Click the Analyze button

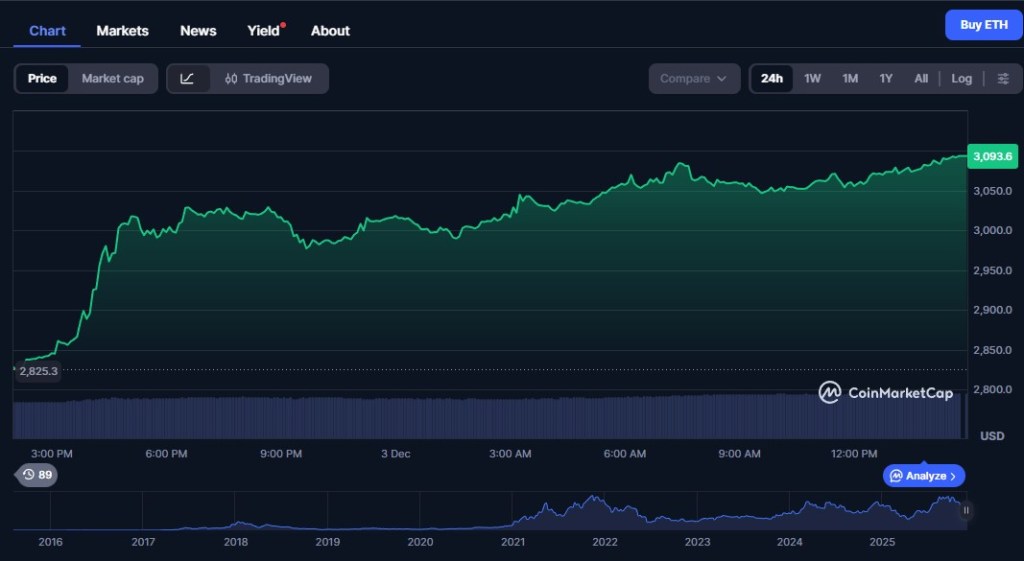(923, 475)
